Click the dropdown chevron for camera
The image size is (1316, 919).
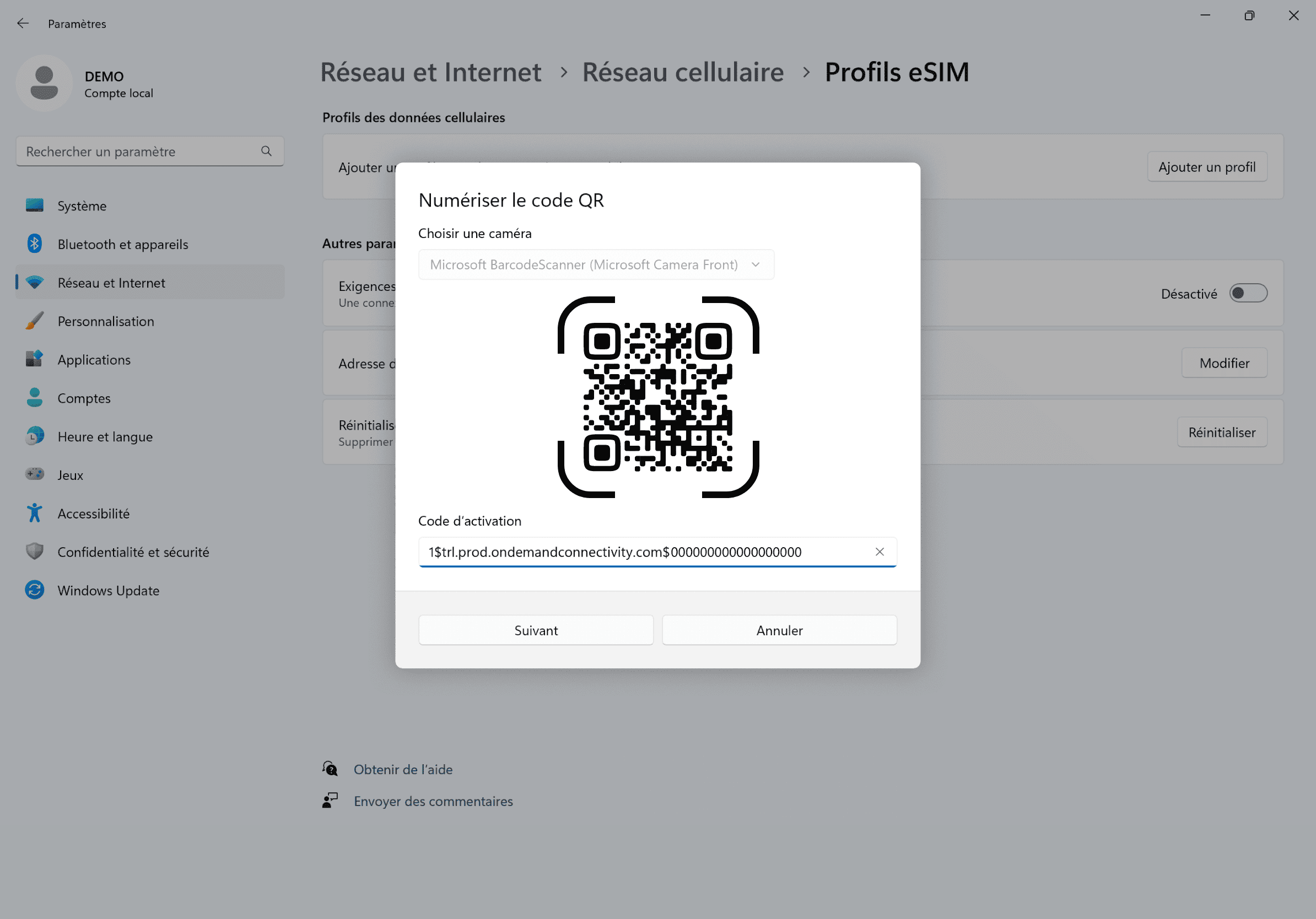pyautogui.click(x=756, y=264)
